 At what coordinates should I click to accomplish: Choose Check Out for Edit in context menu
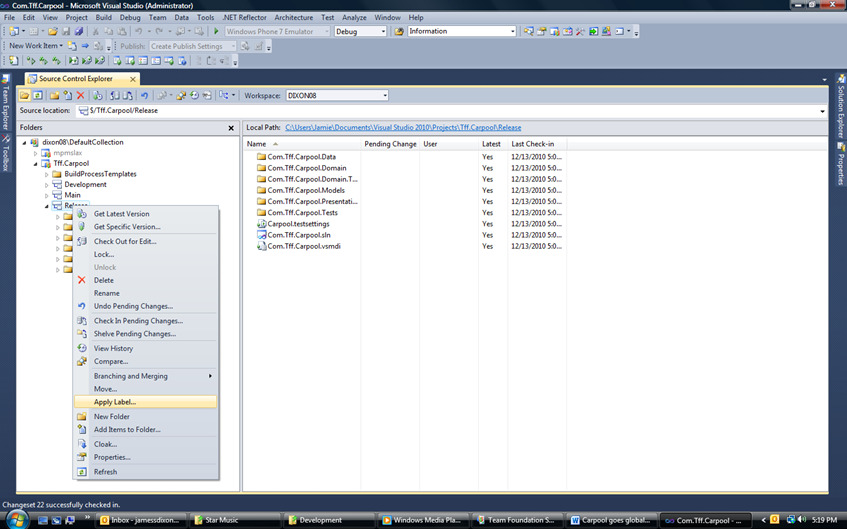coord(146,241)
